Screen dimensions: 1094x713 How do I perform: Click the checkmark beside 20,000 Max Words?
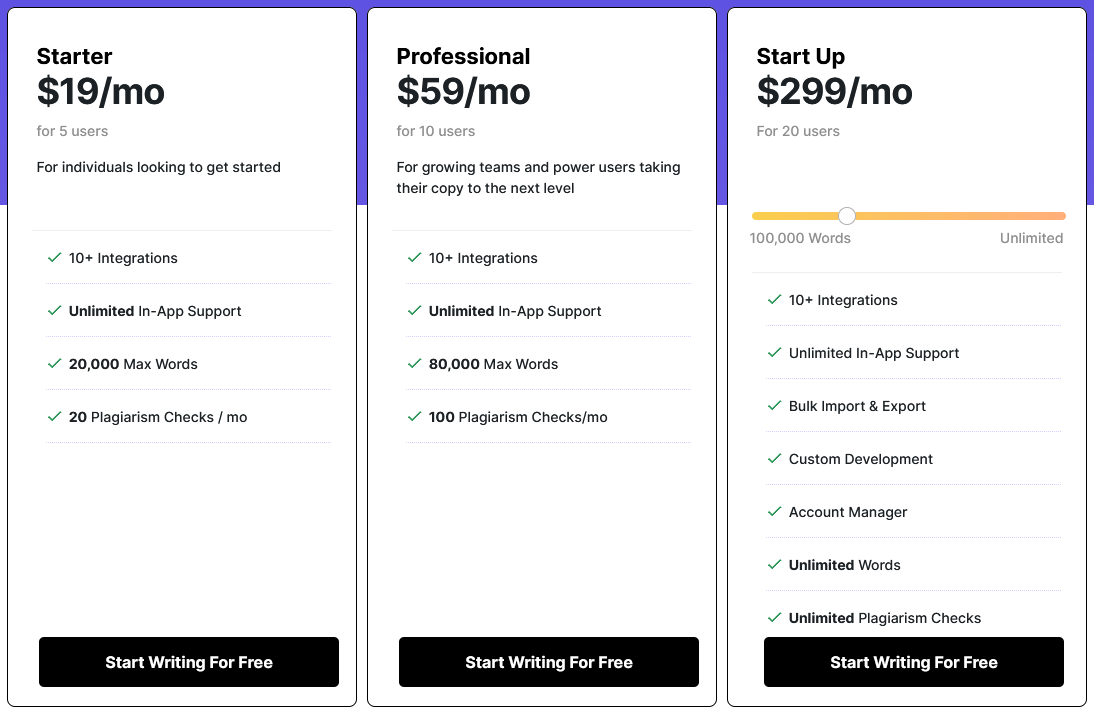pos(55,364)
